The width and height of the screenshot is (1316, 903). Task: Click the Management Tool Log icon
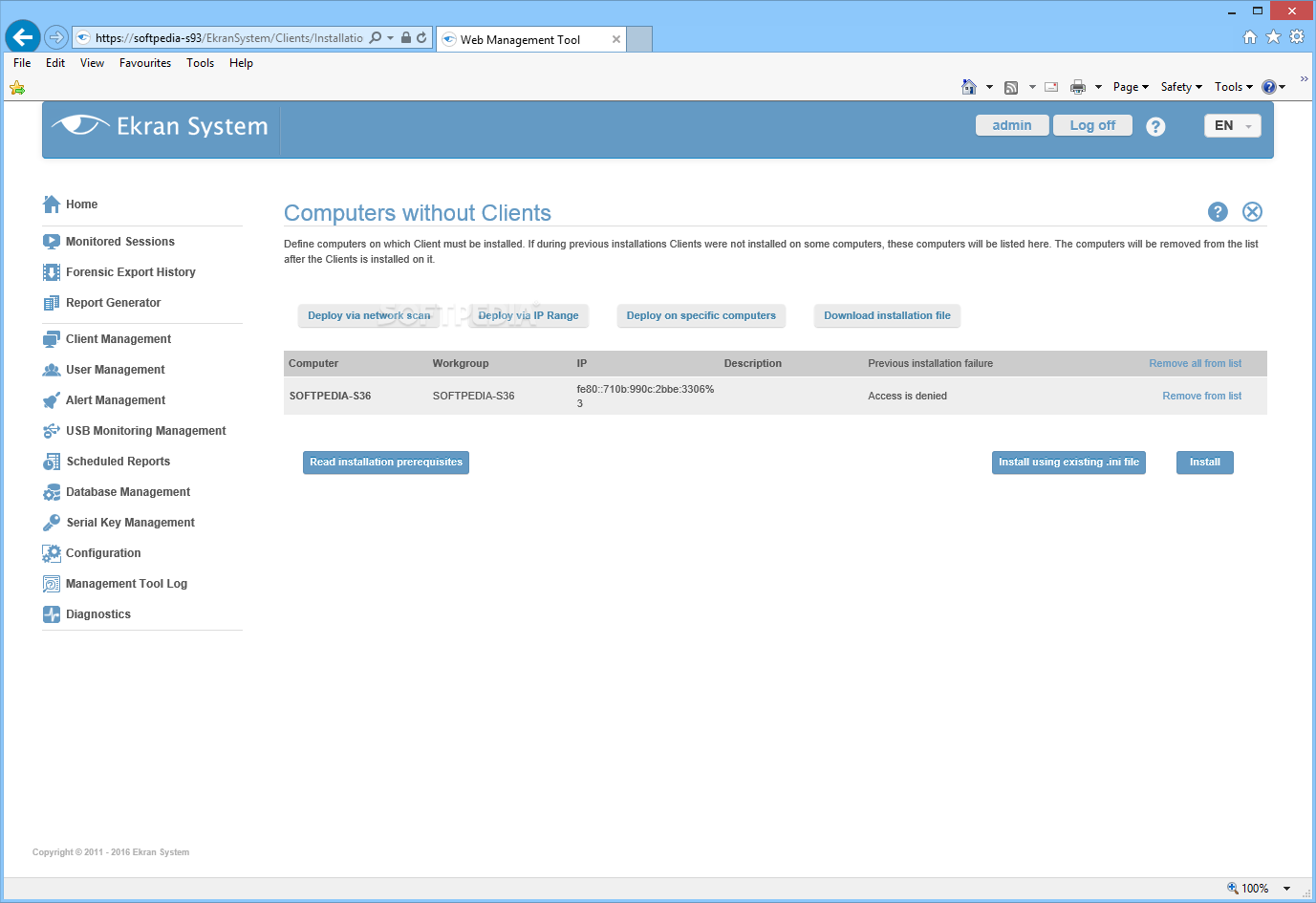click(52, 584)
